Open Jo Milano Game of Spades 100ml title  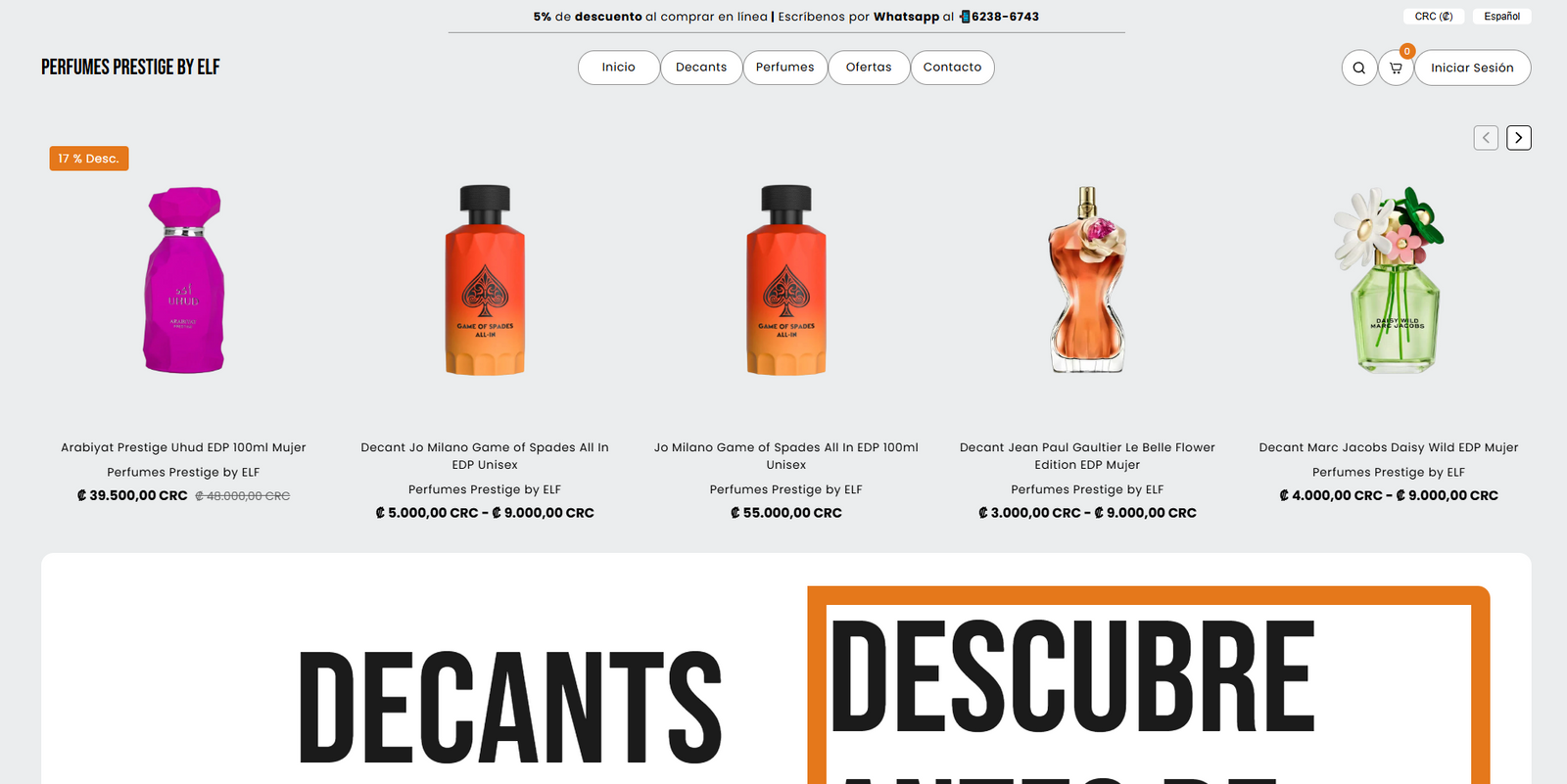pos(786,456)
